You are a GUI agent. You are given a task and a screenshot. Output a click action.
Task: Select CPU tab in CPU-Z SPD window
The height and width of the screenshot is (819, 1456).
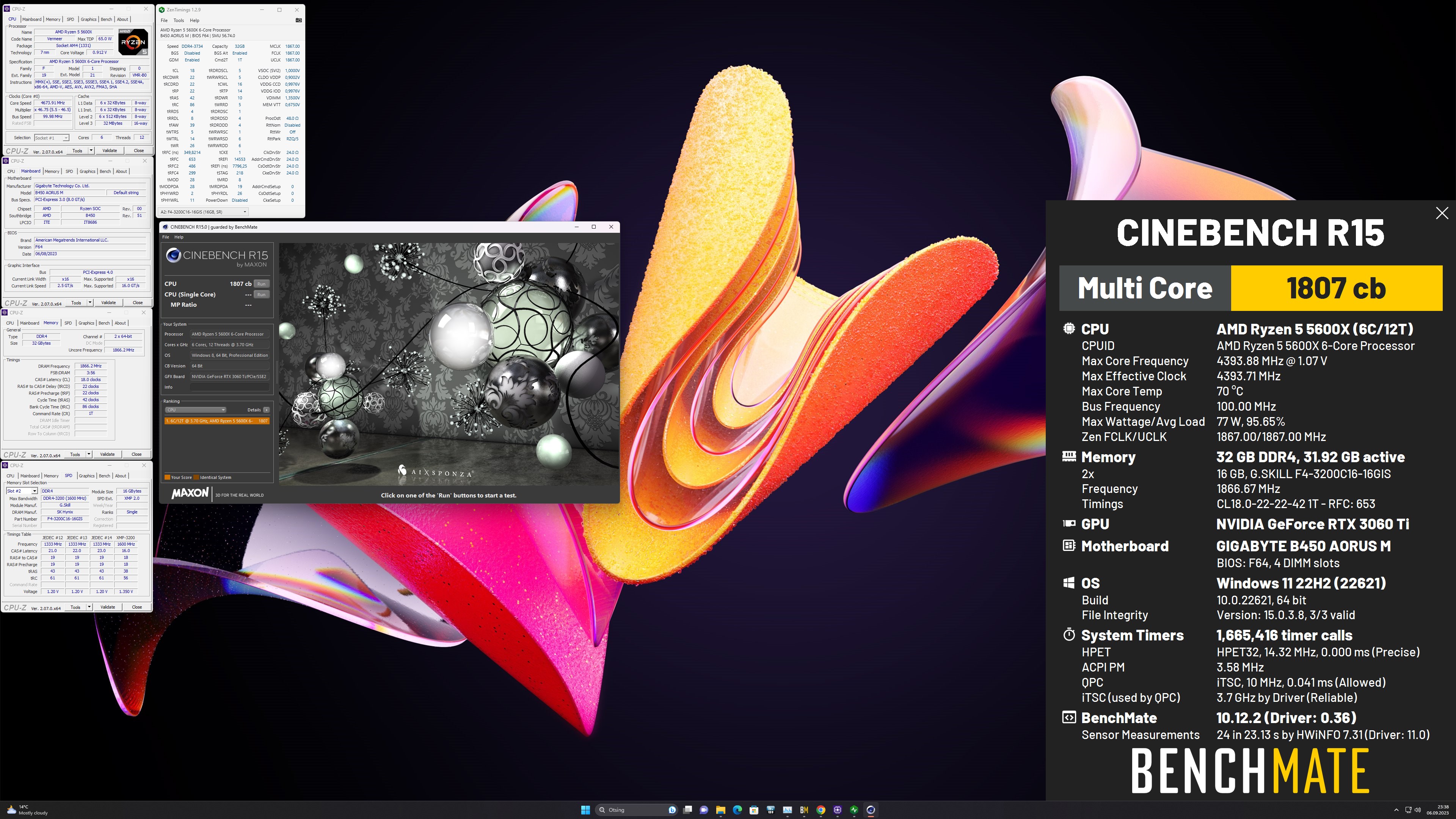coord(10,476)
